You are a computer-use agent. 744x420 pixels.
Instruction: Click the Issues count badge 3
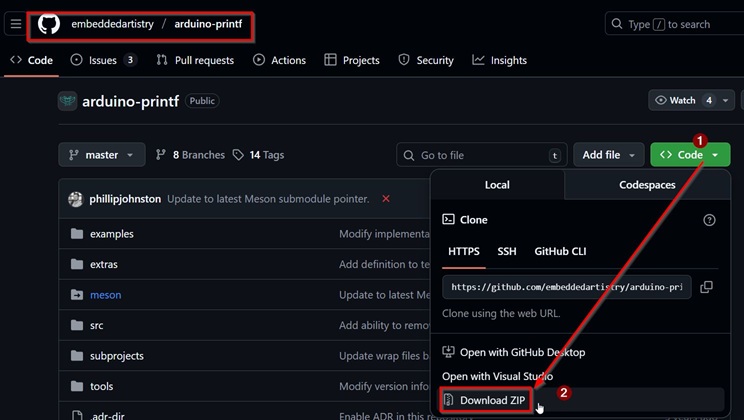pyautogui.click(x=130, y=60)
